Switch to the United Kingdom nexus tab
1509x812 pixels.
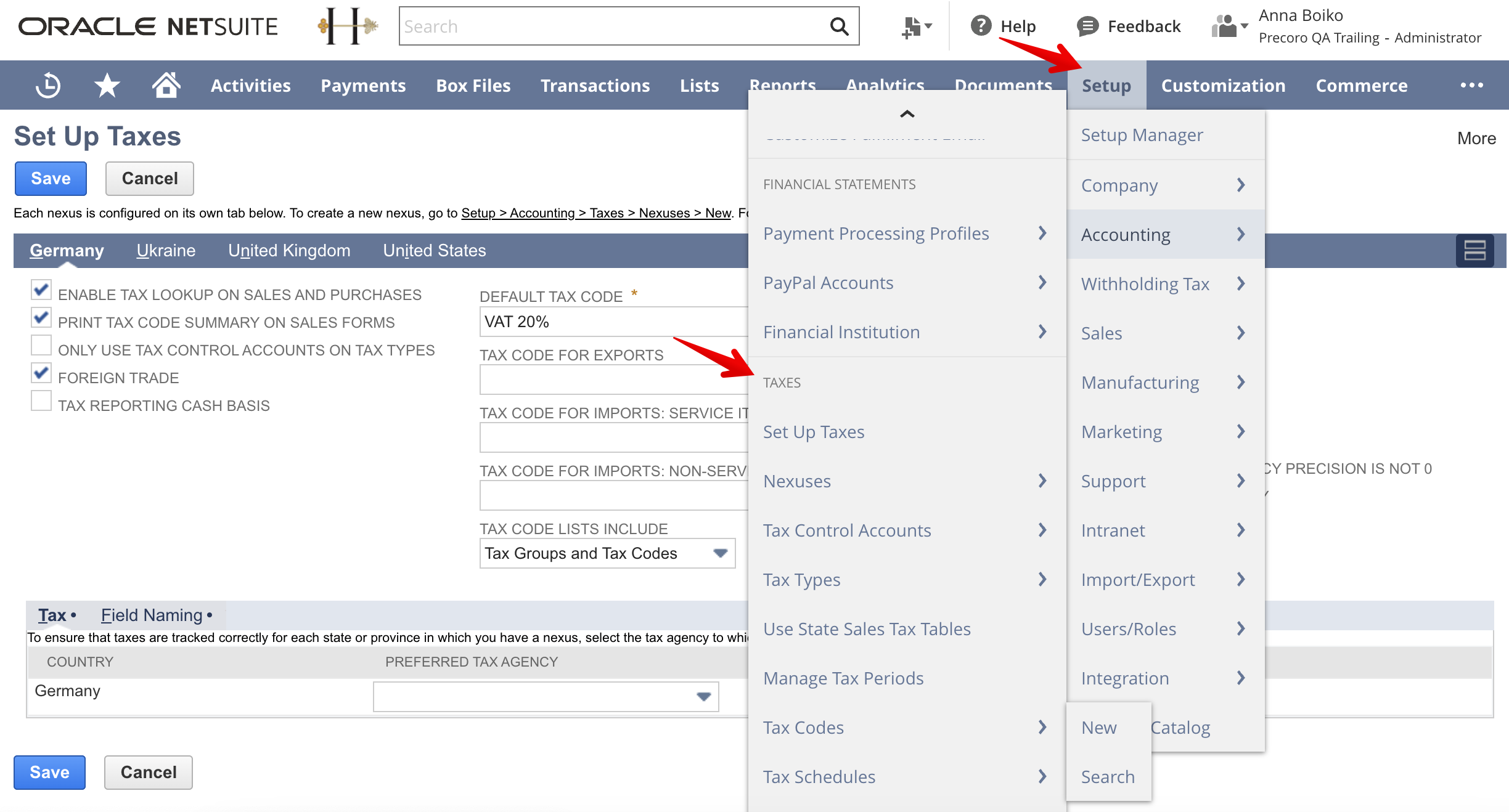point(288,250)
